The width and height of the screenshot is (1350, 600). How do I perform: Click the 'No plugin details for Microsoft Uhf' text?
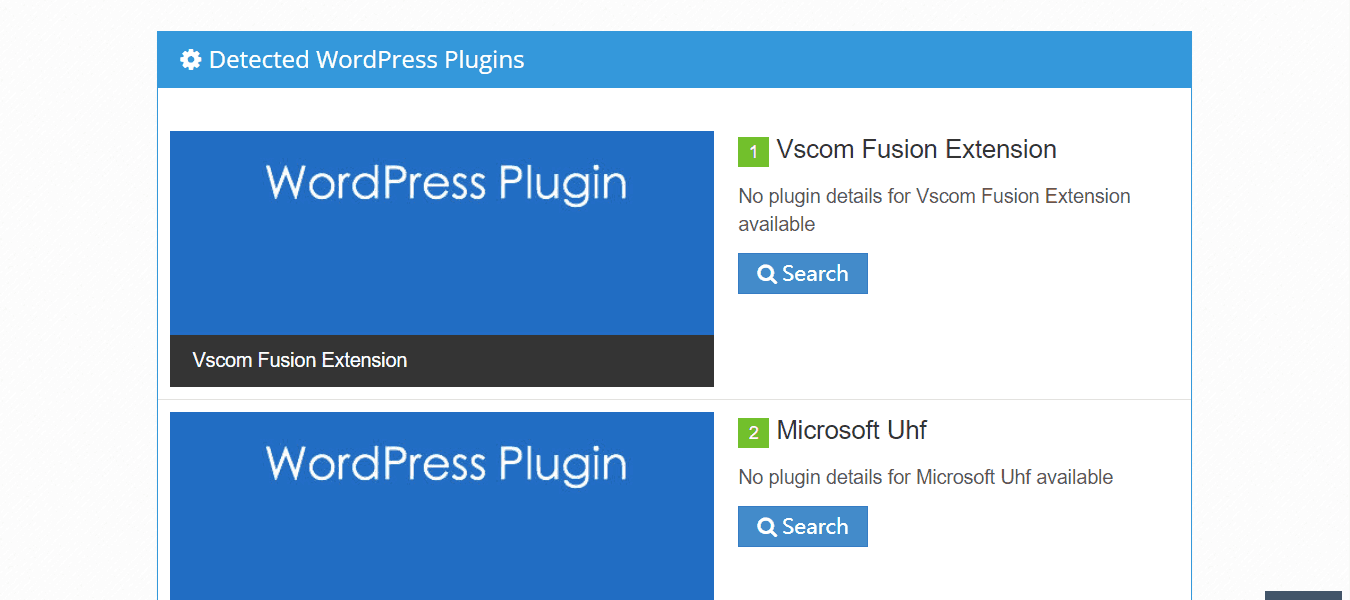pyautogui.click(x=925, y=477)
